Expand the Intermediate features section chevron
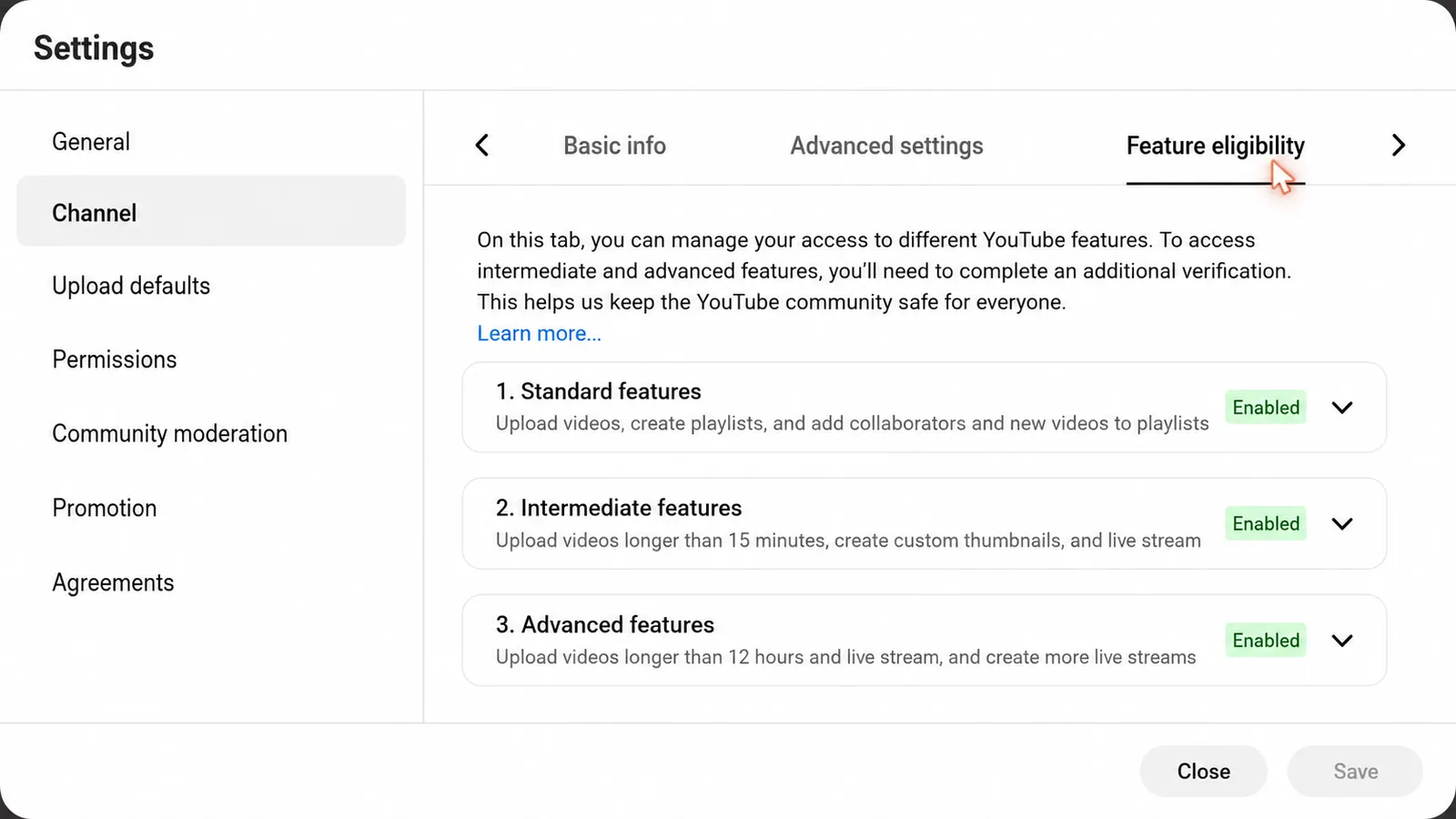Screen dimensions: 1456x819 [x=1342, y=524]
